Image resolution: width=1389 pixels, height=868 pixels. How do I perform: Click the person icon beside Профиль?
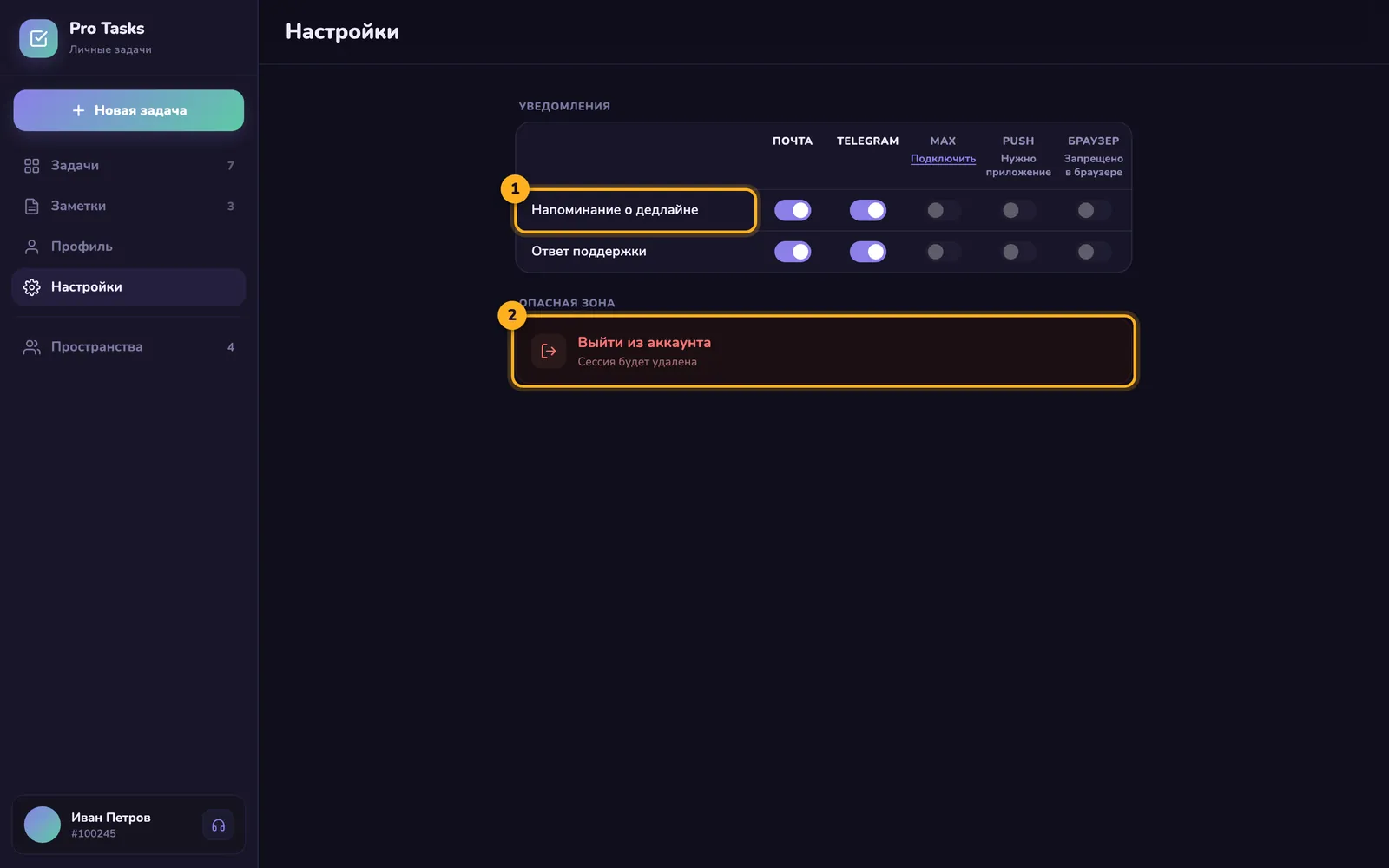click(x=32, y=247)
